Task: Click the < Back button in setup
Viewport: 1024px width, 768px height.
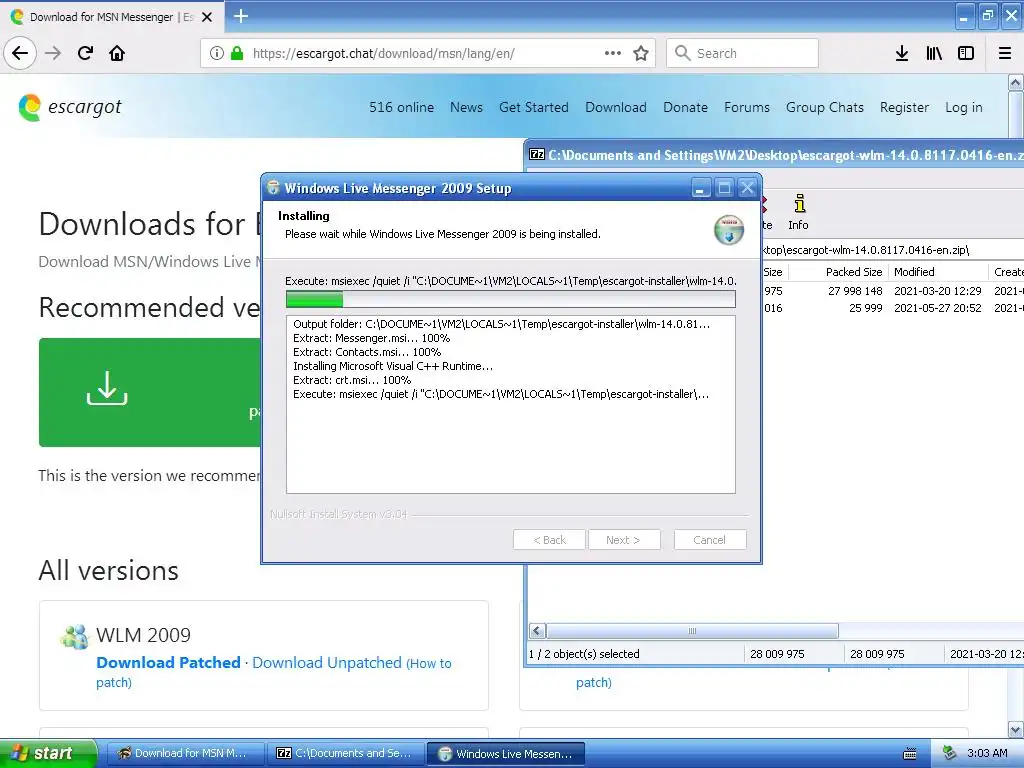Action: tap(549, 539)
